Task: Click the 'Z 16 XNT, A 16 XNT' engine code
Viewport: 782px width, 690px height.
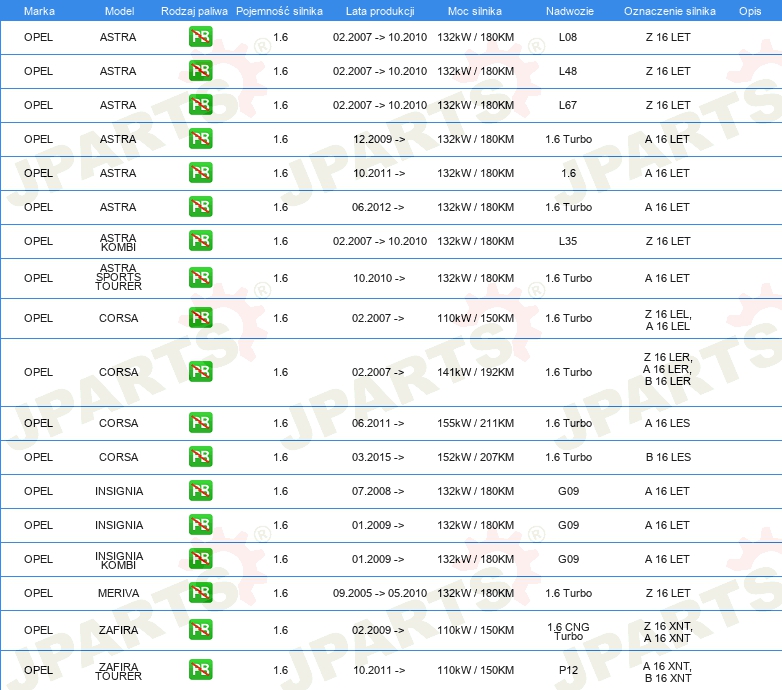Action: pos(668,632)
